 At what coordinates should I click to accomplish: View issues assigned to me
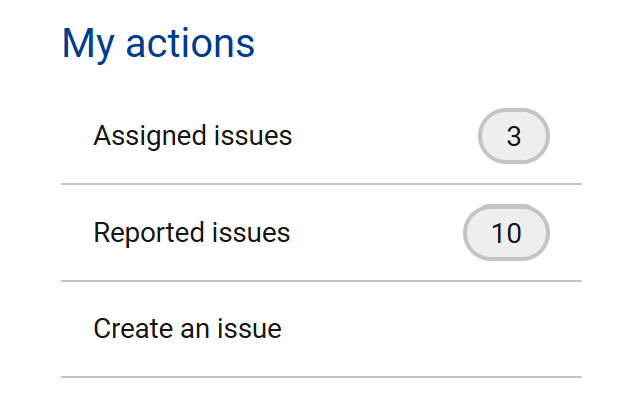tap(193, 136)
